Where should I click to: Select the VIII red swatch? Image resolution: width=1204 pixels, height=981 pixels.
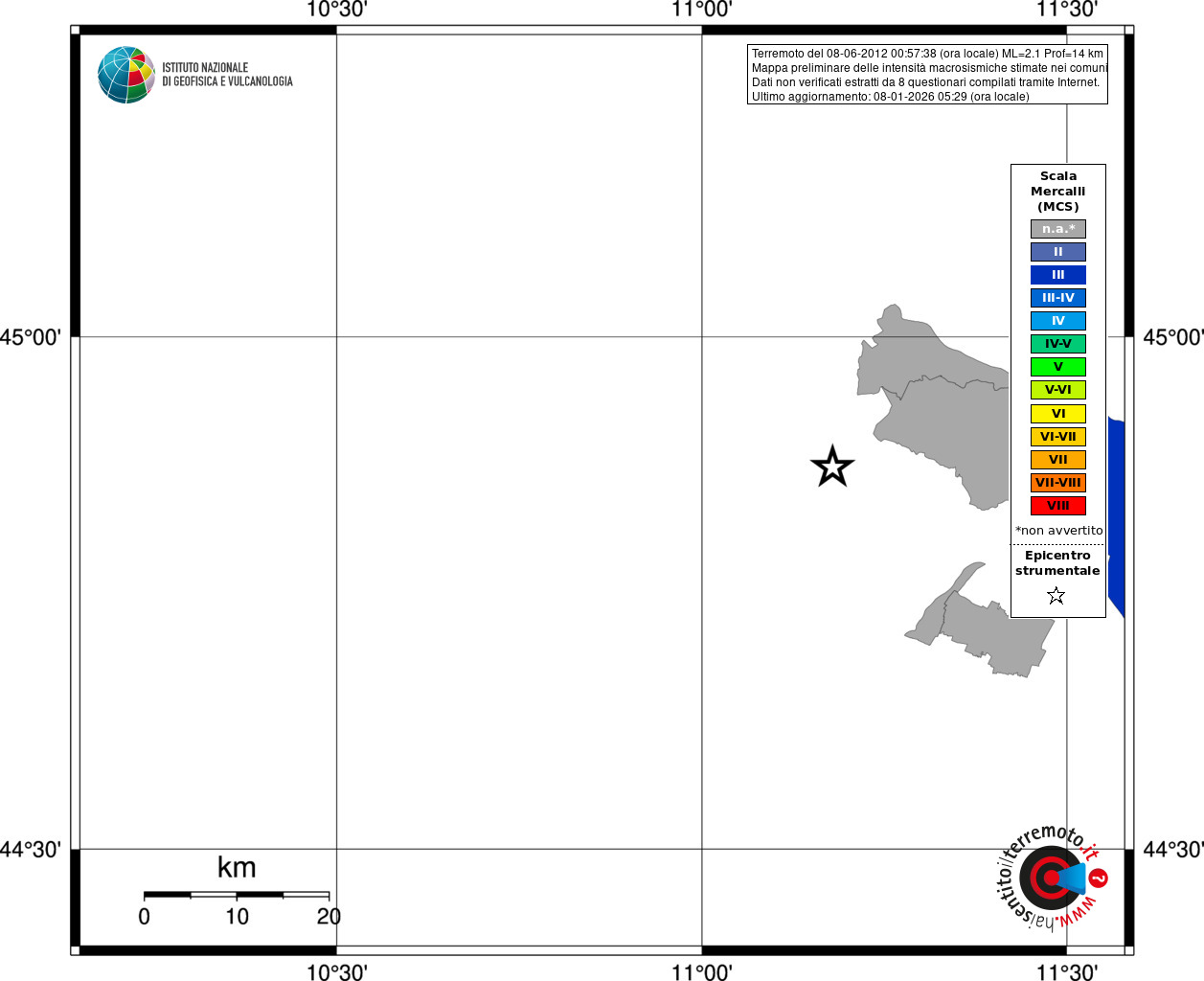1058,506
